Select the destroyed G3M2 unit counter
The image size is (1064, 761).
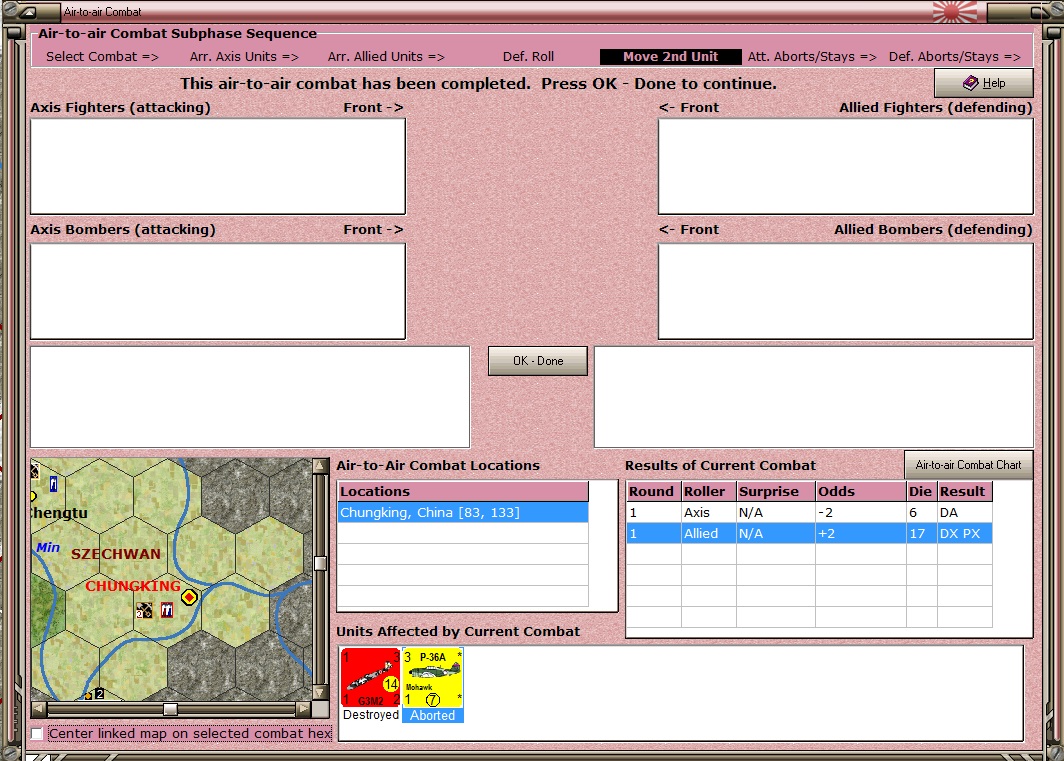[370, 678]
